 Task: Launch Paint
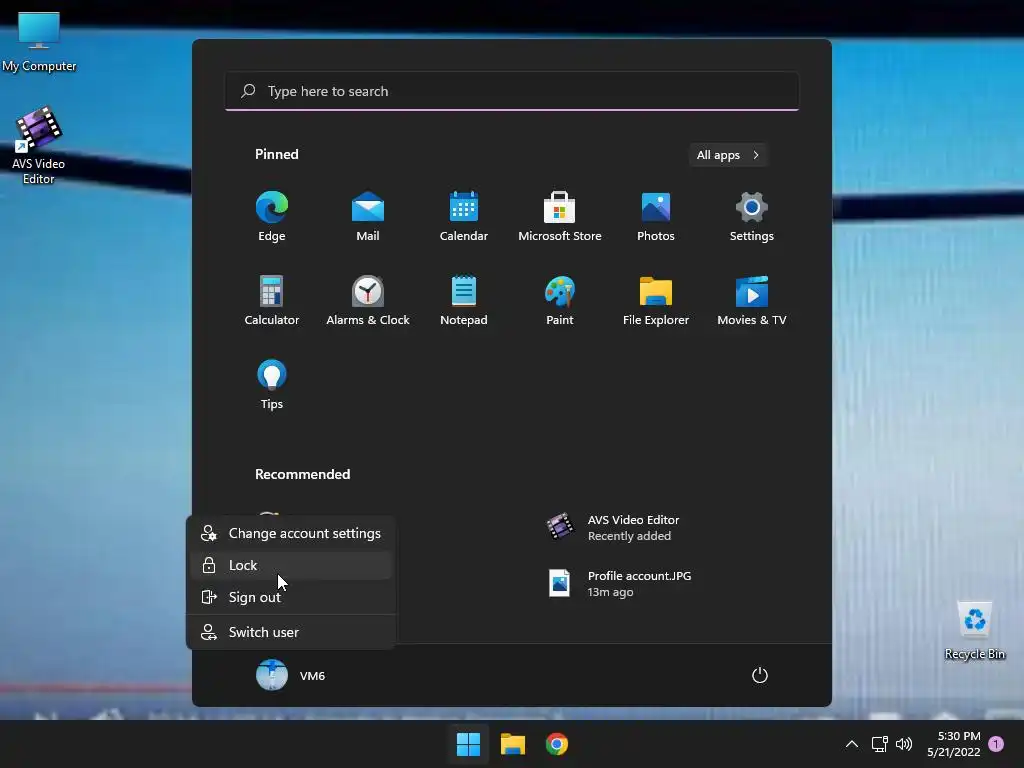coord(560,300)
